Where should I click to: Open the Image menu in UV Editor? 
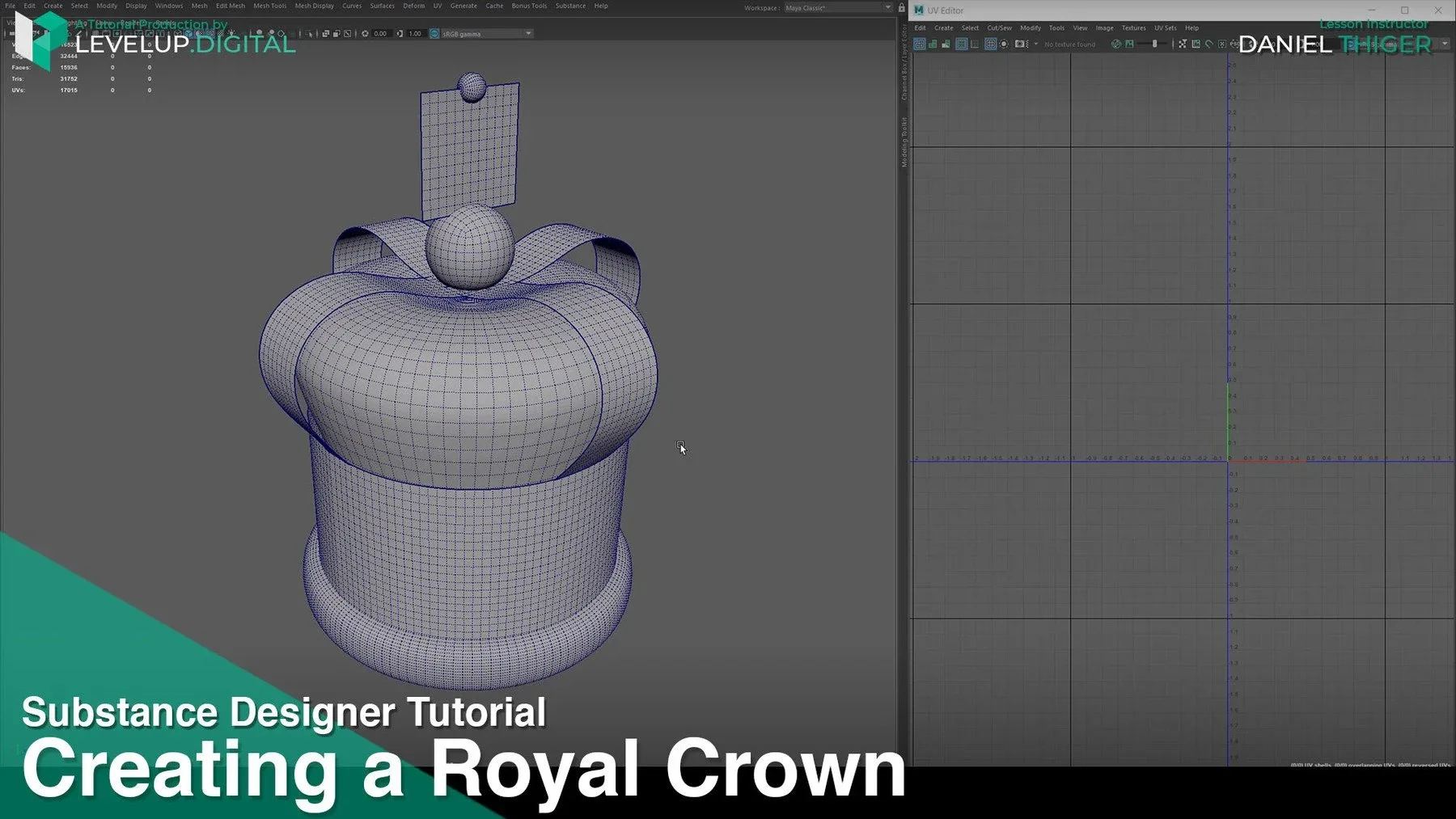coord(1105,27)
